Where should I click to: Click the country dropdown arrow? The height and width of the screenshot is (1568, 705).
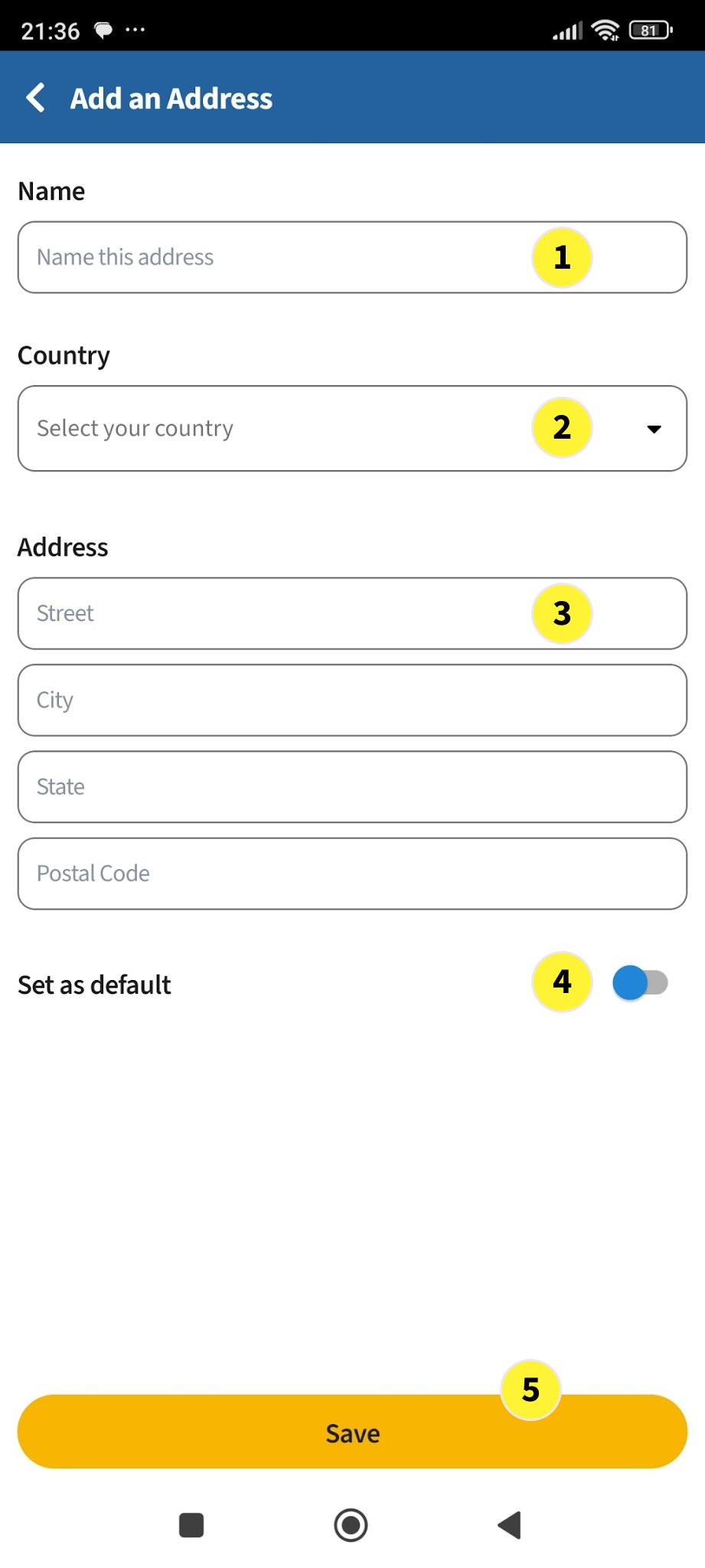tap(654, 429)
